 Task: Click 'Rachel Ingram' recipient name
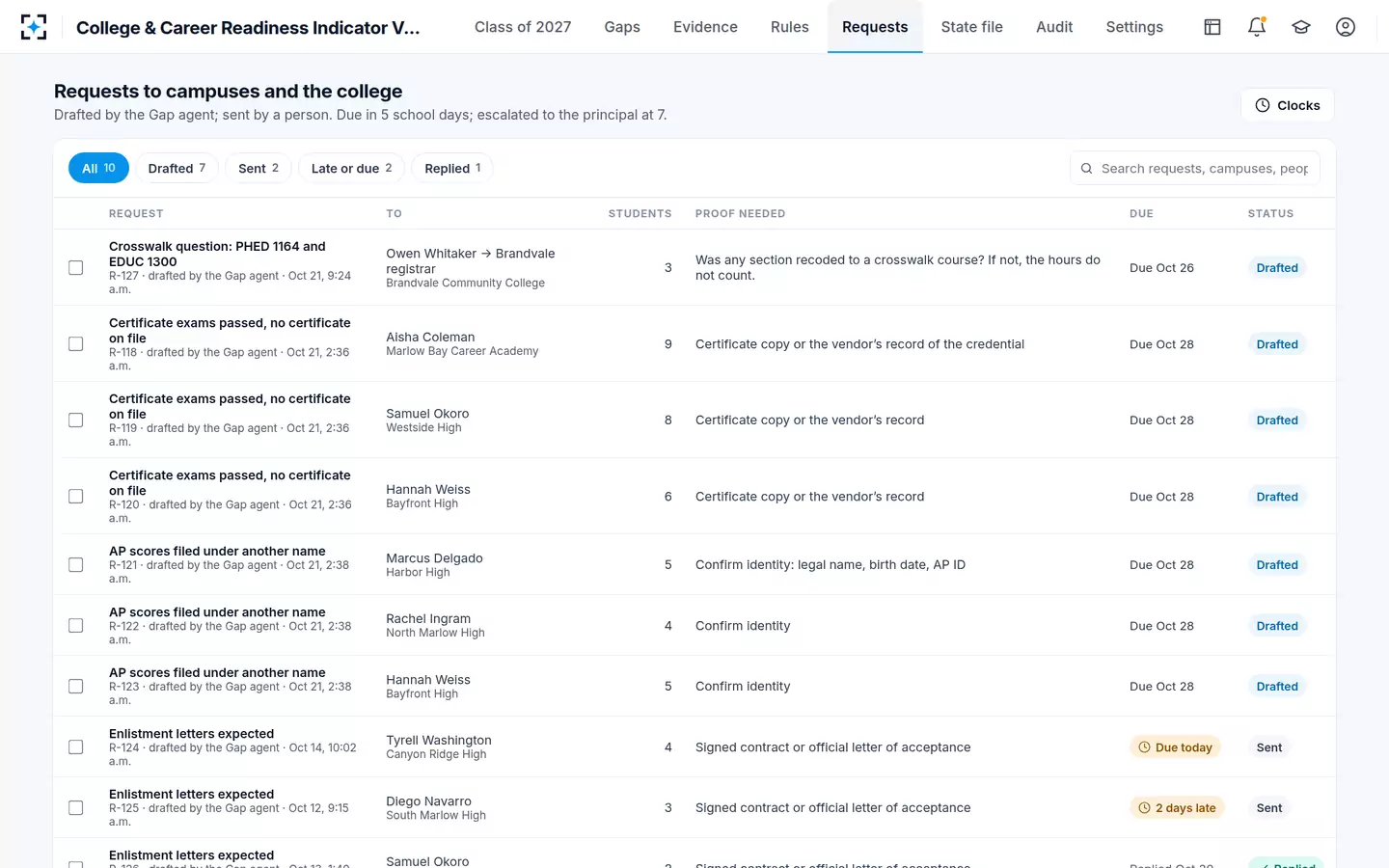428,619
